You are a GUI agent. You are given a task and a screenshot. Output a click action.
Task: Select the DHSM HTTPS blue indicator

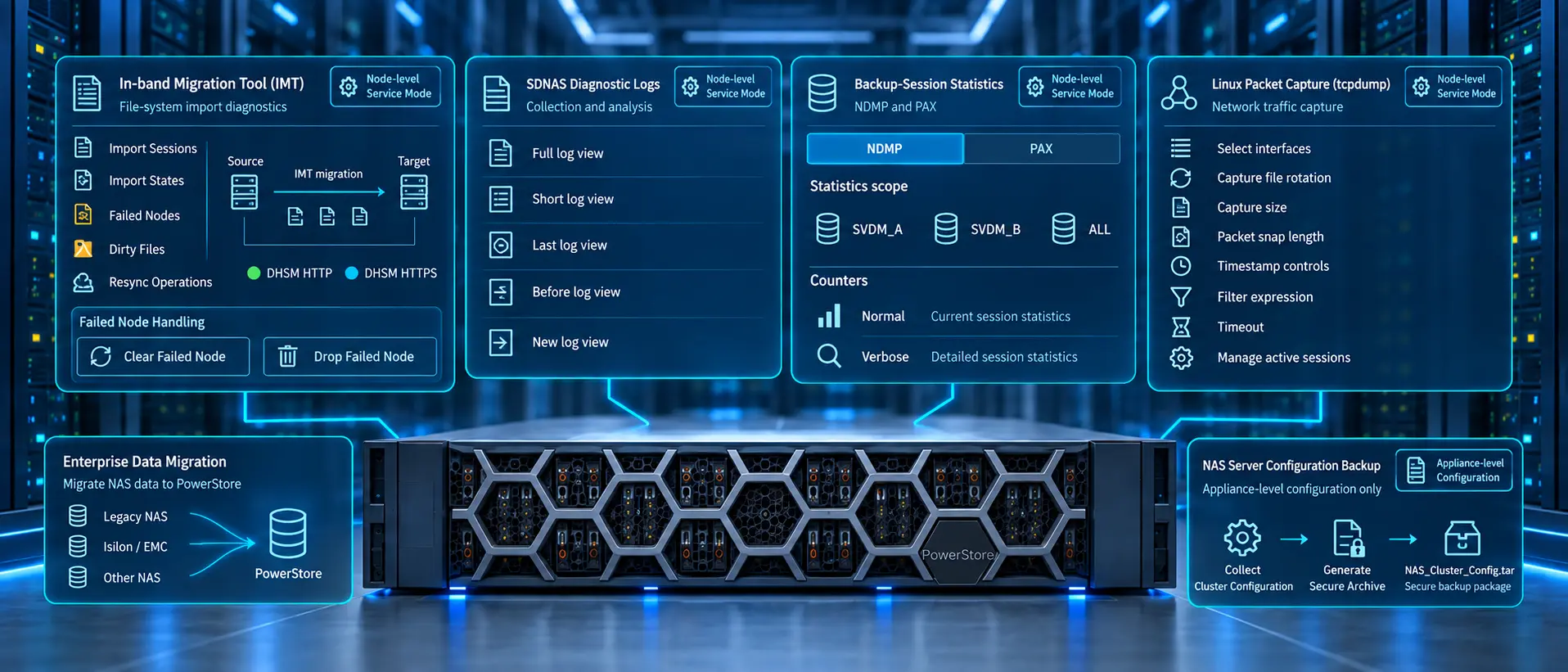pos(352,273)
